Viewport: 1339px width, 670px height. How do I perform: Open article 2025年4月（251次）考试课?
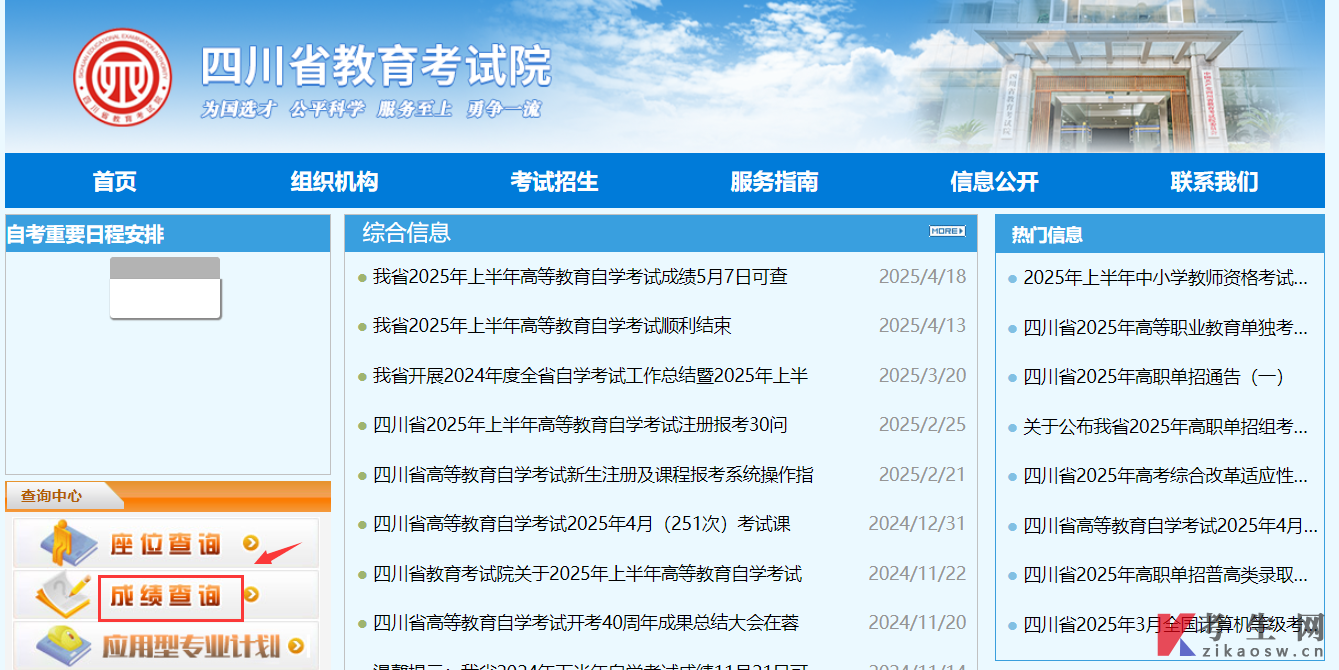pyautogui.click(x=582, y=524)
